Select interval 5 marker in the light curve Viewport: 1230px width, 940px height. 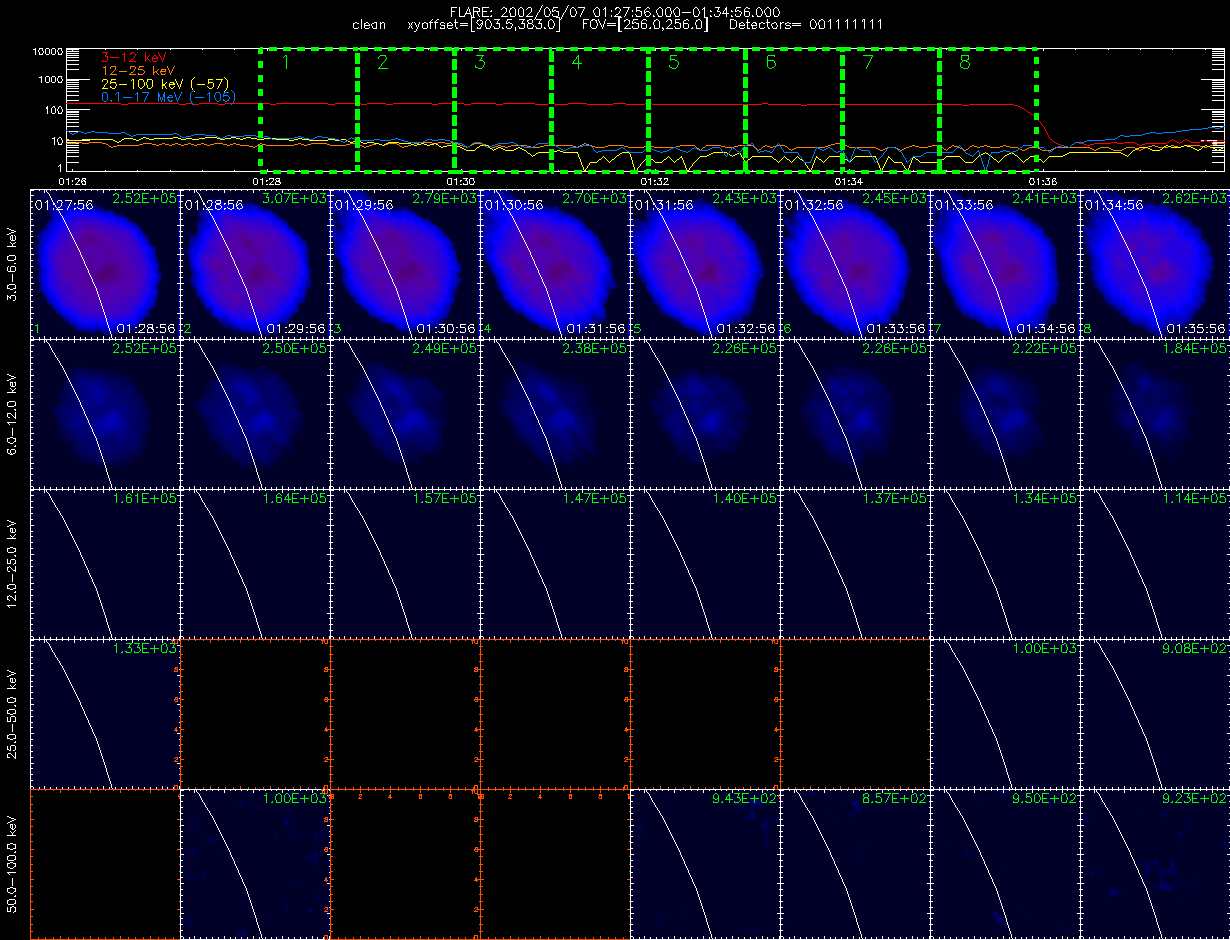tap(673, 63)
